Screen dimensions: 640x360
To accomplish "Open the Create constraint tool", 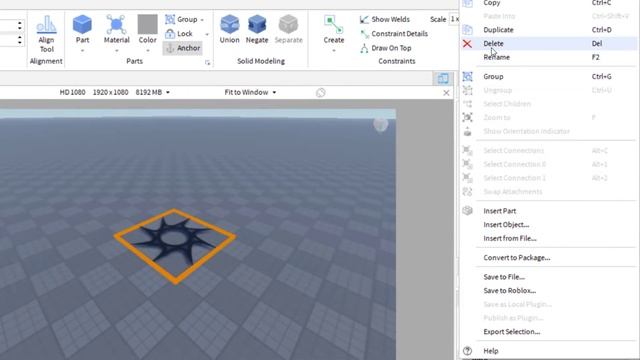I will pos(334,29).
